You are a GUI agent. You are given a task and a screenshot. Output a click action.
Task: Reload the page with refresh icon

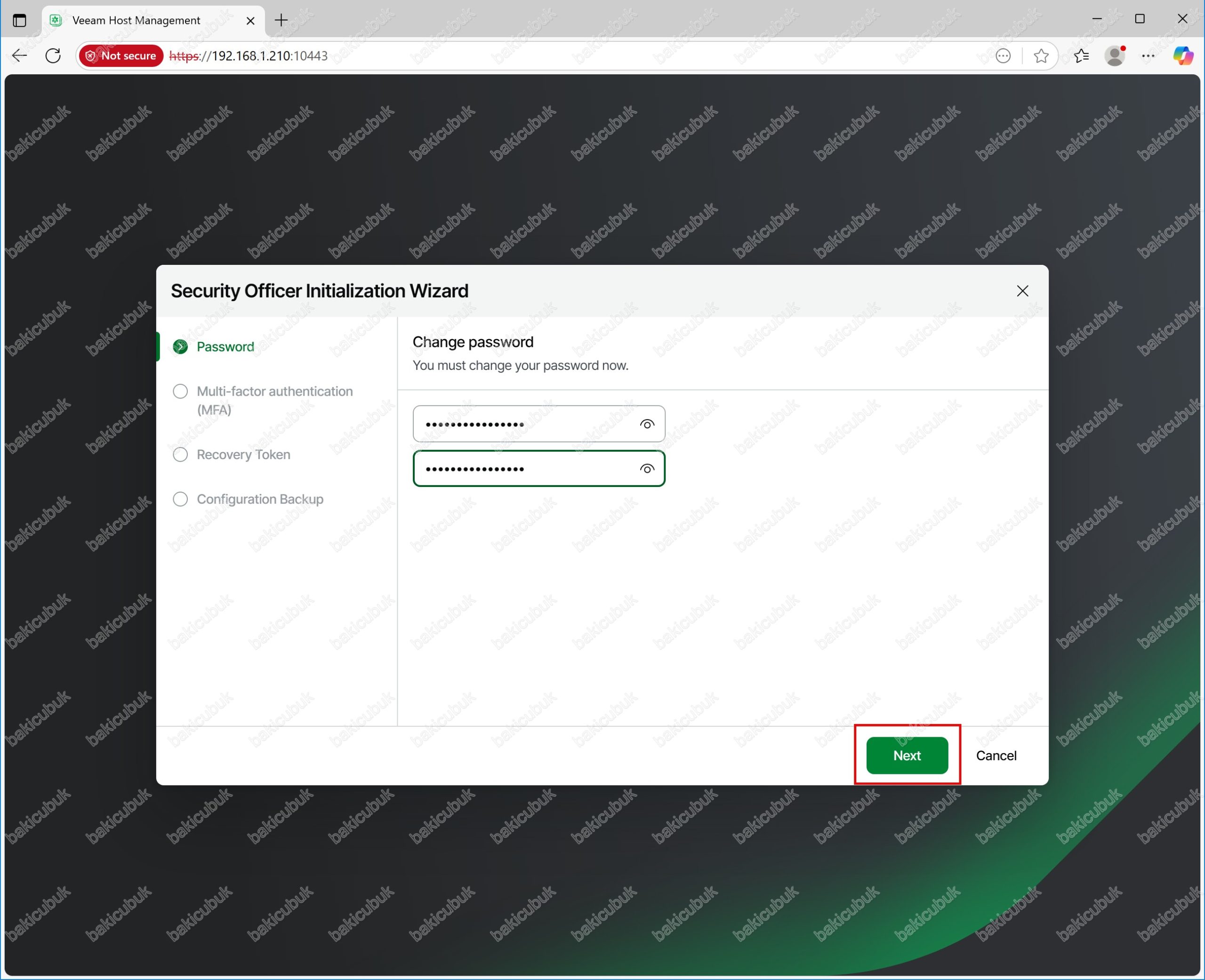click(53, 56)
